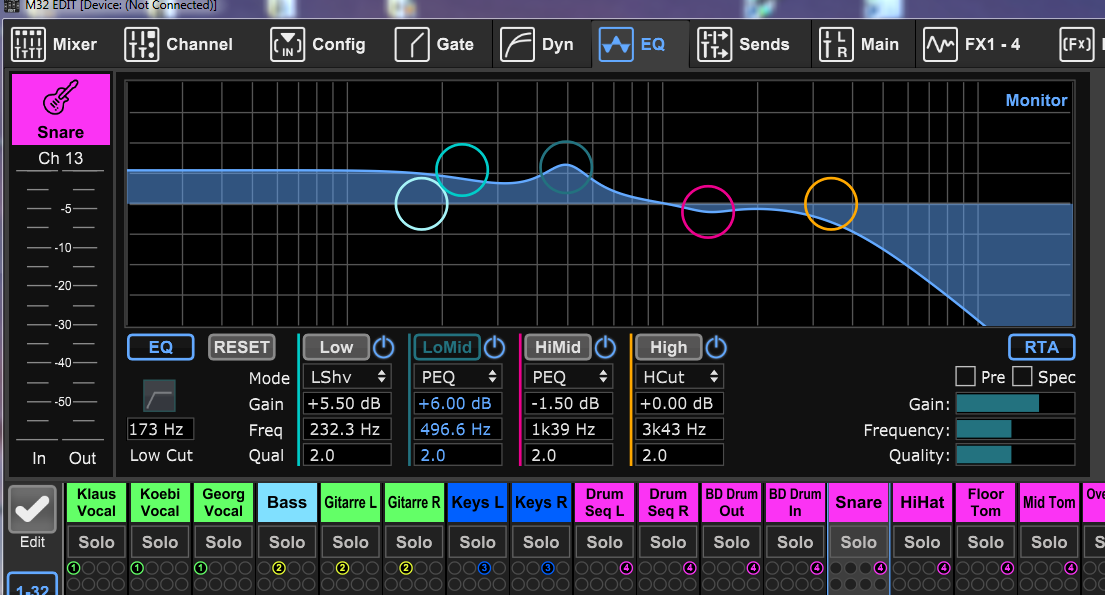Open the Sends routing icon
The height and width of the screenshot is (595, 1105).
point(715,44)
